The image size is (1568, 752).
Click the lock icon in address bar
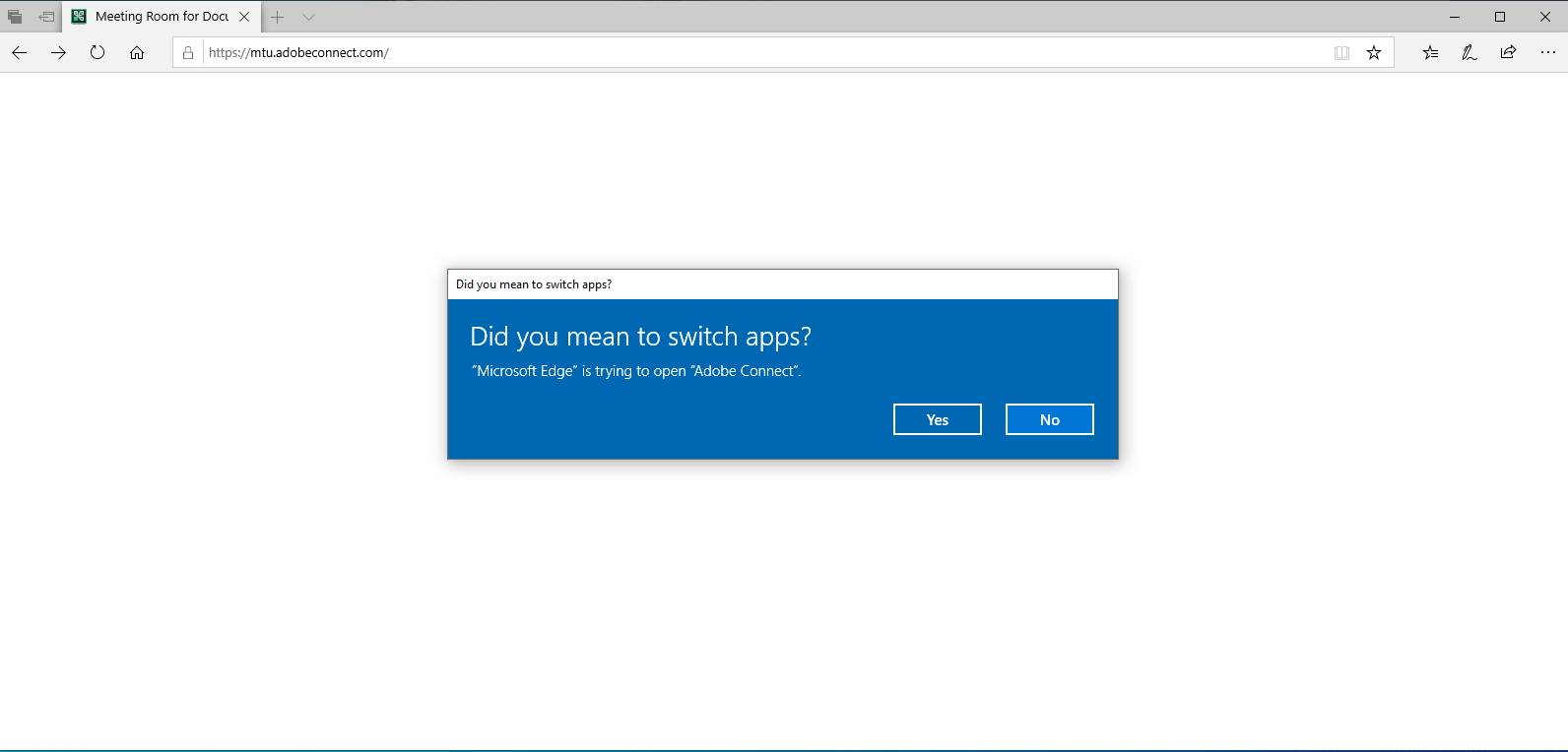point(188,52)
